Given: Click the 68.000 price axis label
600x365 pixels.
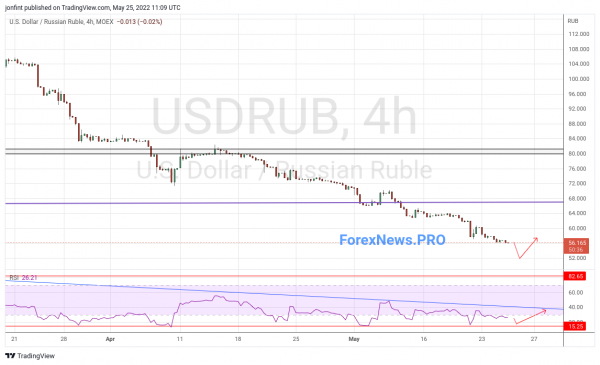Looking at the screenshot, I should (x=577, y=198).
